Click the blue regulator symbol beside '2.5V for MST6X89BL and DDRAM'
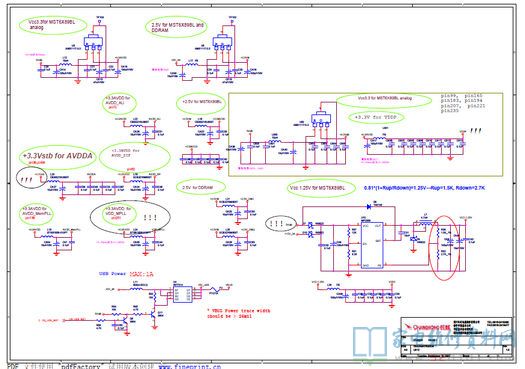This screenshot has height=369, width=525. tap(222, 42)
